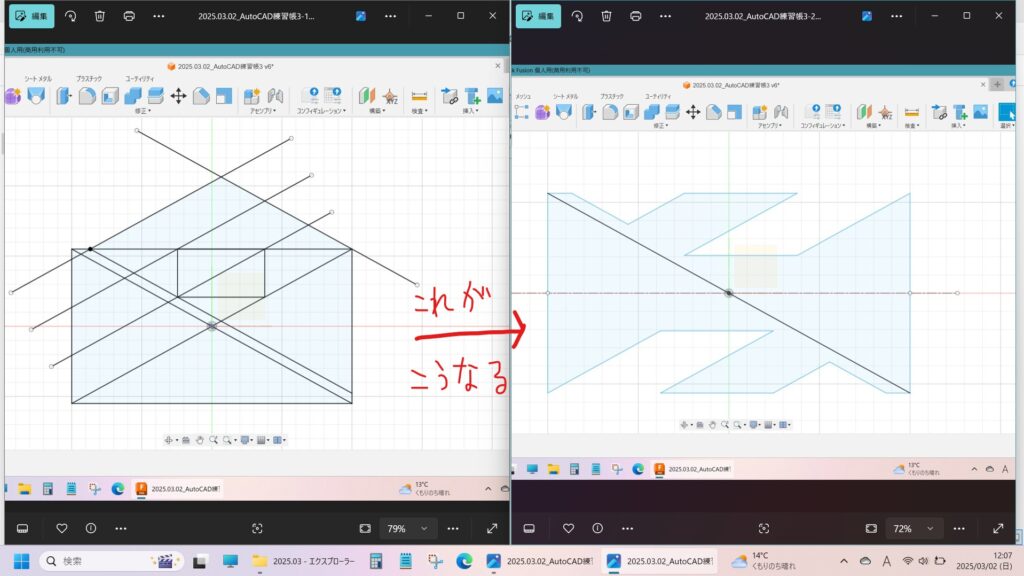Open the weather widget showing 14°C

(764, 562)
